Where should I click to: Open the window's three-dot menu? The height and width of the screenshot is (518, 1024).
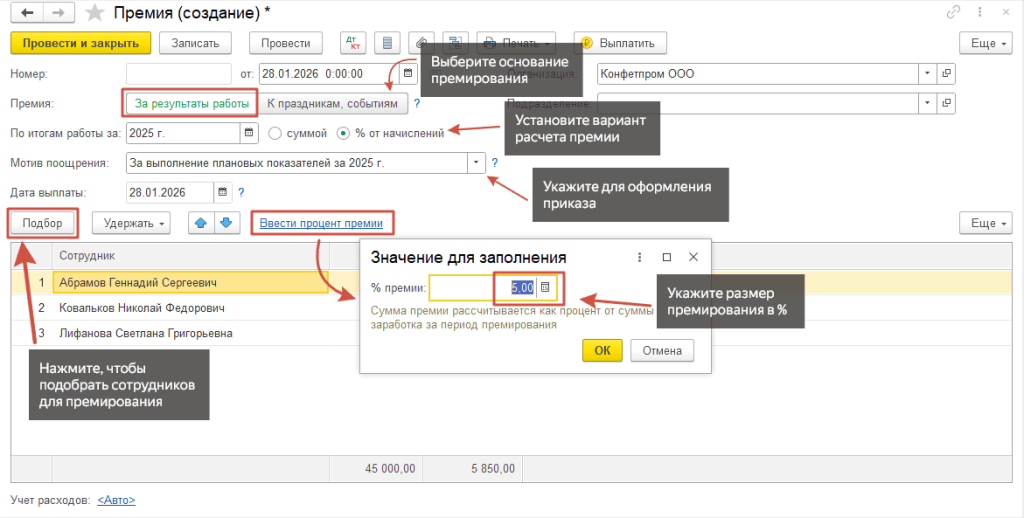pos(980,12)
